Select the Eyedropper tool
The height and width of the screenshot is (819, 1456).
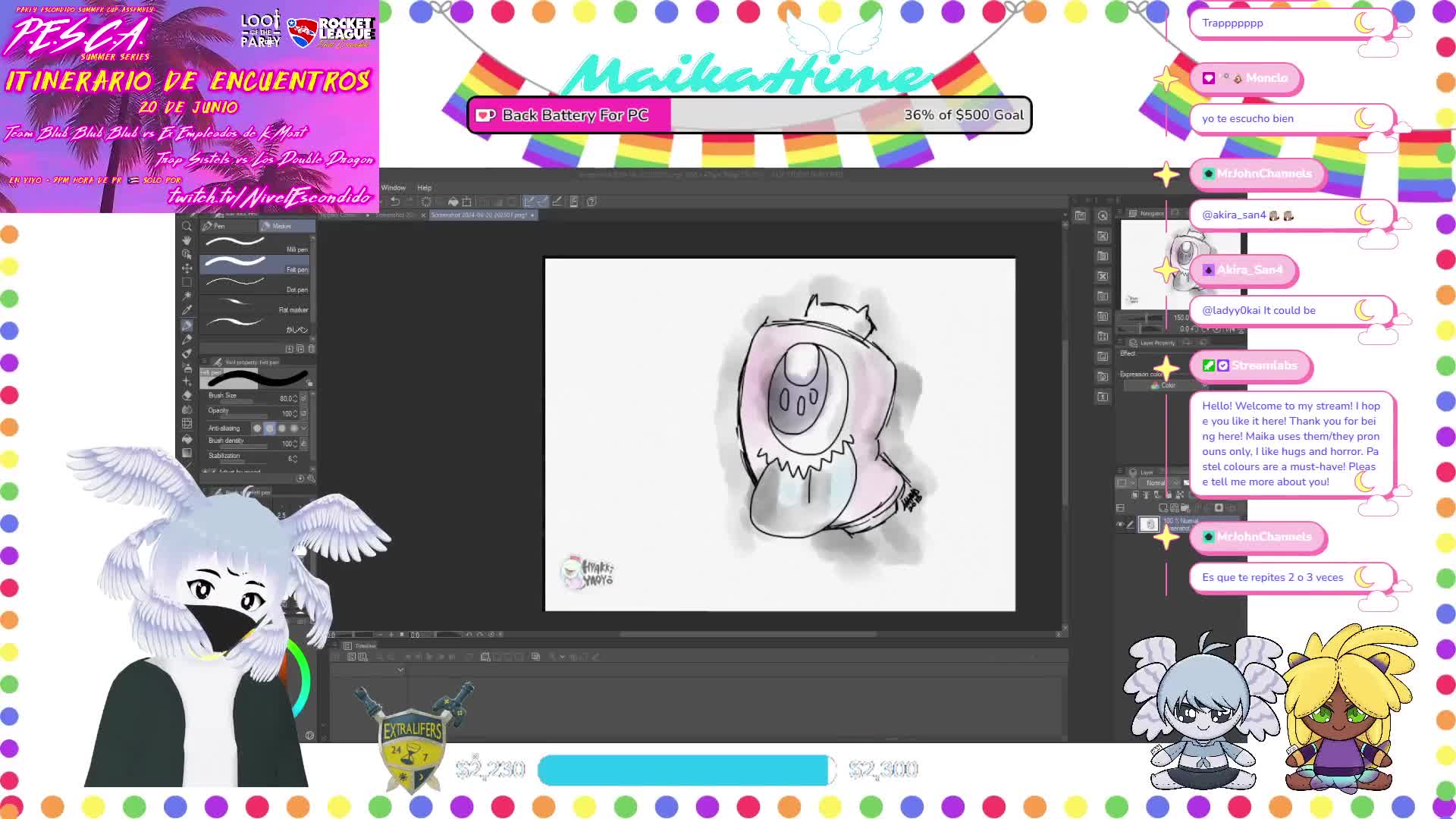click(187, 309)
